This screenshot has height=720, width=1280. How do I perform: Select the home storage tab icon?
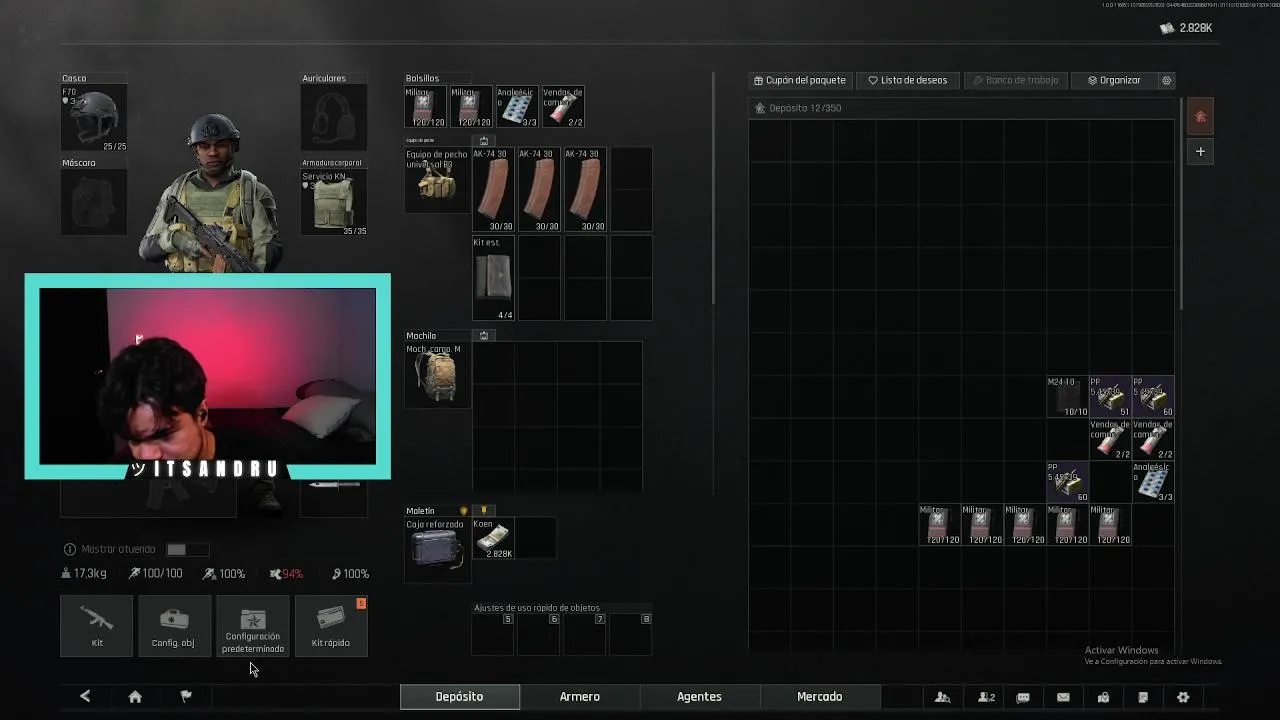[x=1201, y=117]
